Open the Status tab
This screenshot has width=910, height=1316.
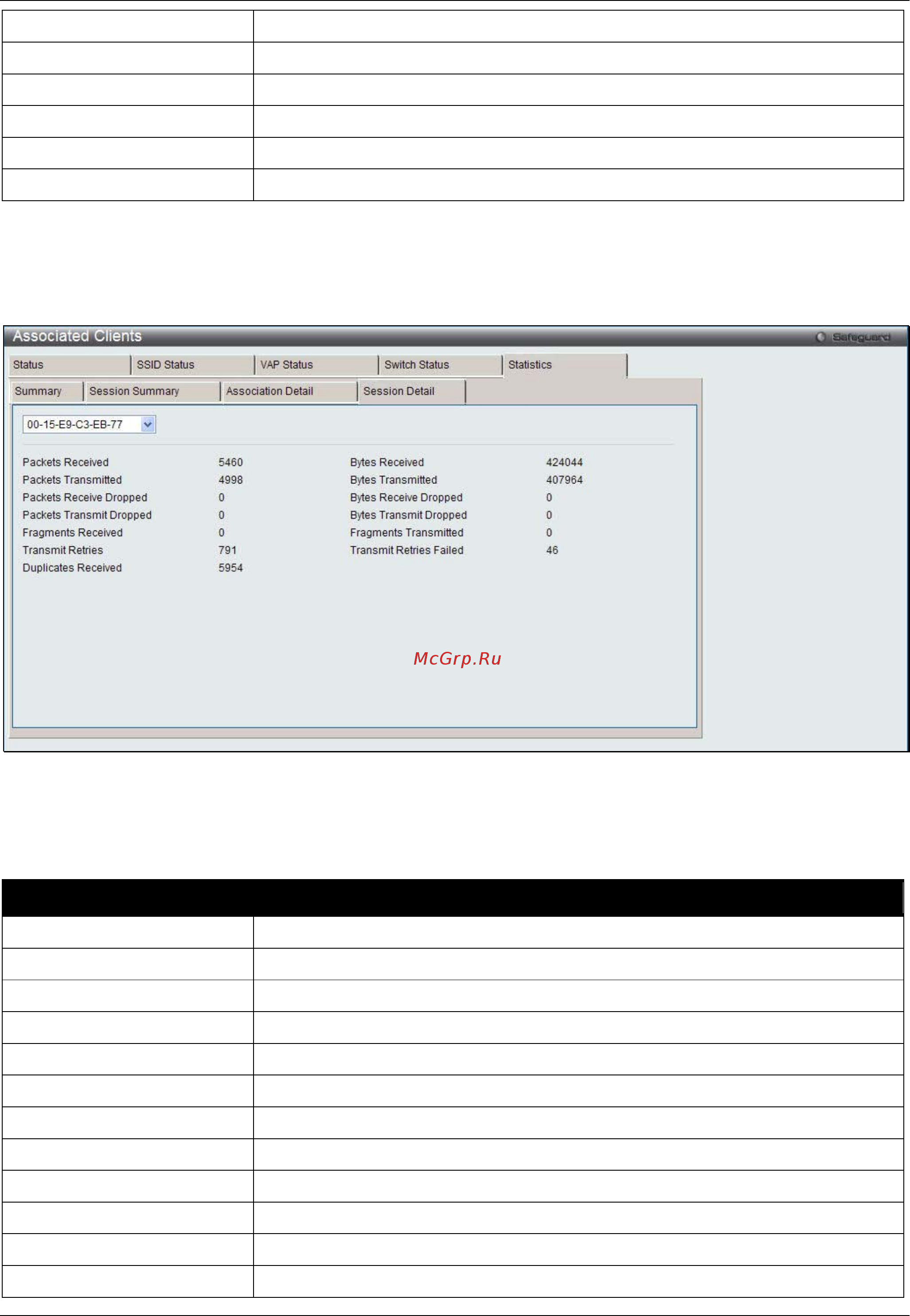click(70, 365)
